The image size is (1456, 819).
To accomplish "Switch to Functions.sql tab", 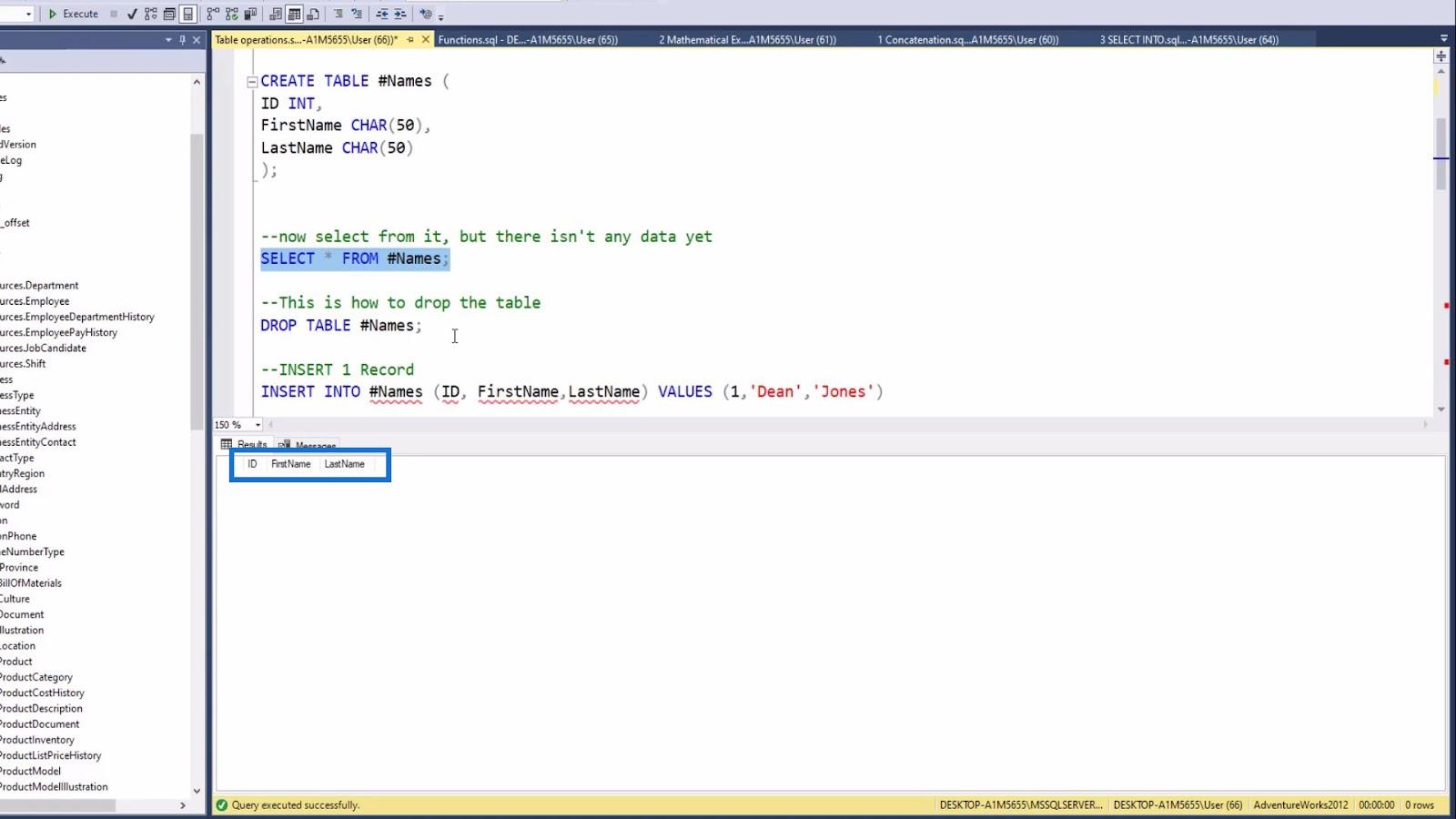I will (528, 40).
